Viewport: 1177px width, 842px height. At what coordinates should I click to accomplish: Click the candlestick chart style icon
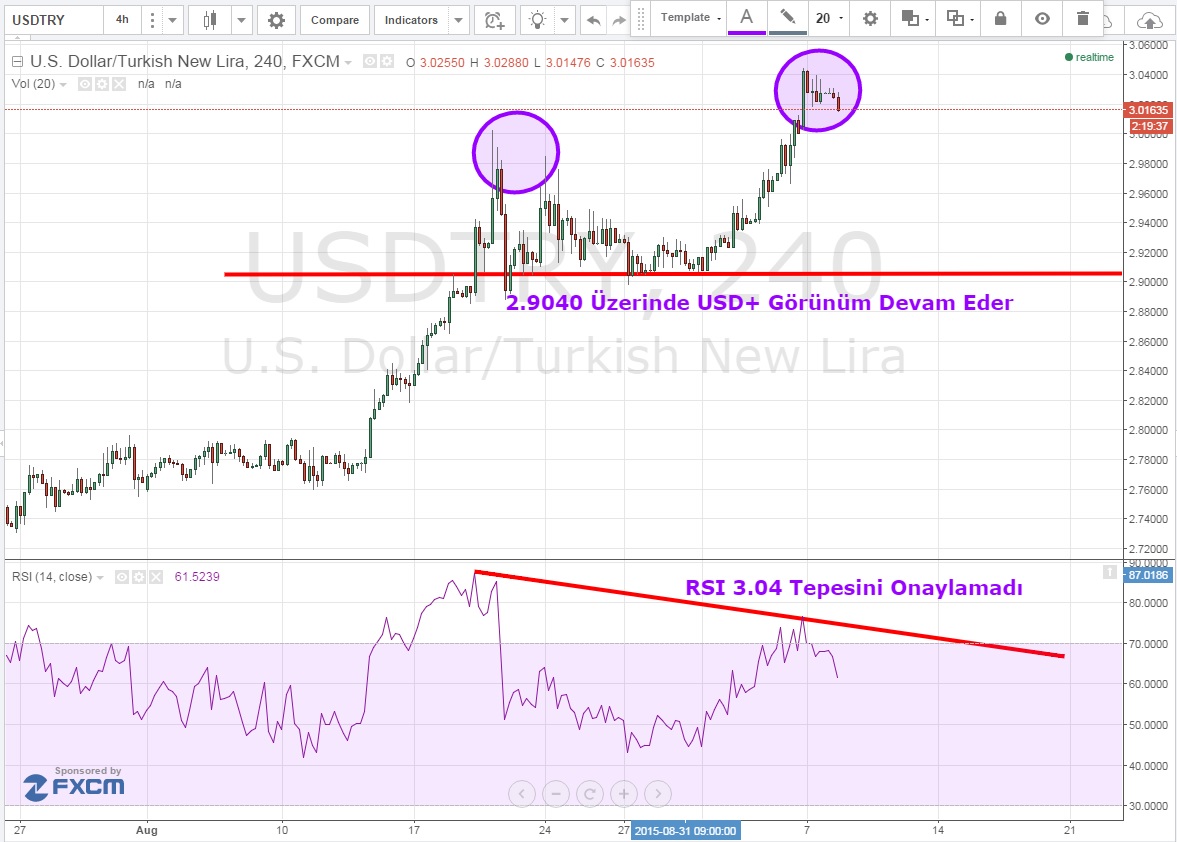pos(209,20)
